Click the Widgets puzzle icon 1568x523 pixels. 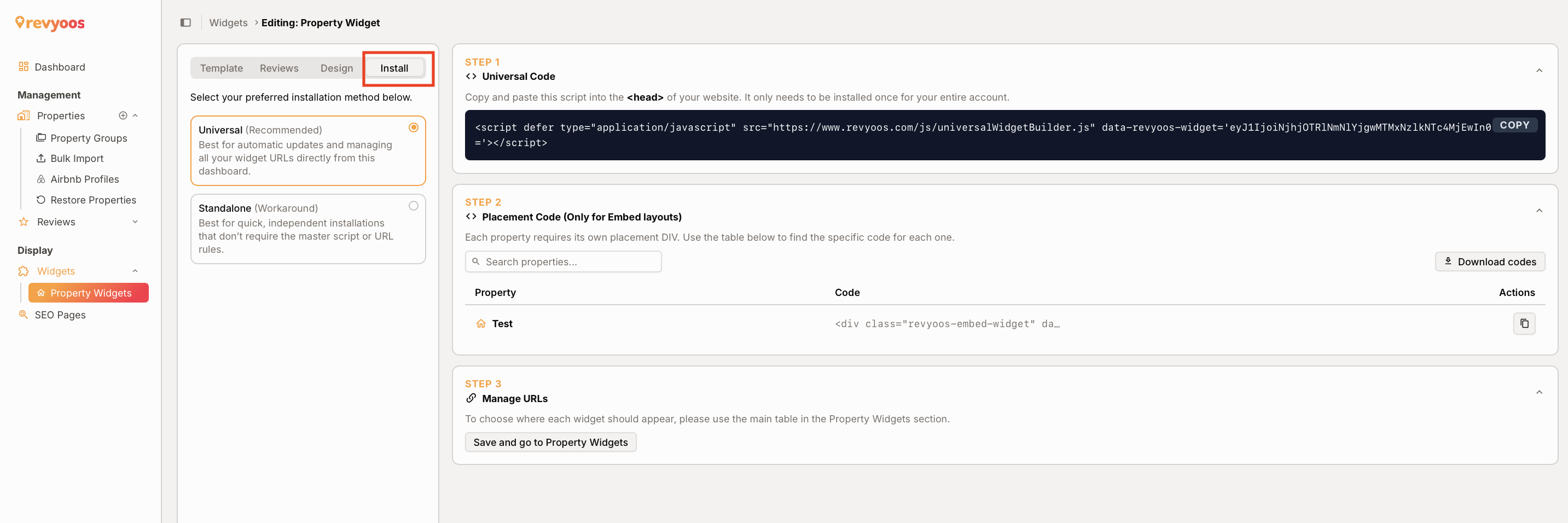click(x=23, y=271)
